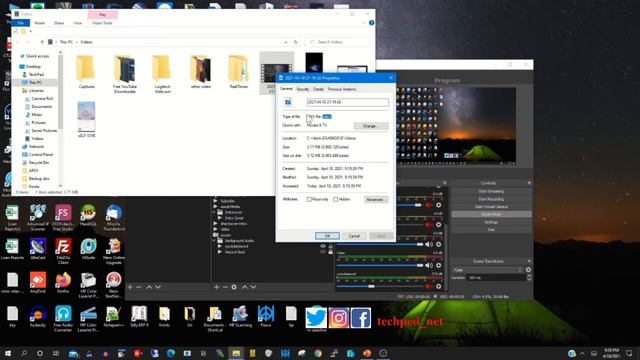Viewport: 640px width, 360px height.
Task: Adjust Duration stepper arrows in Scene Transitions
Action: (529, 278)
